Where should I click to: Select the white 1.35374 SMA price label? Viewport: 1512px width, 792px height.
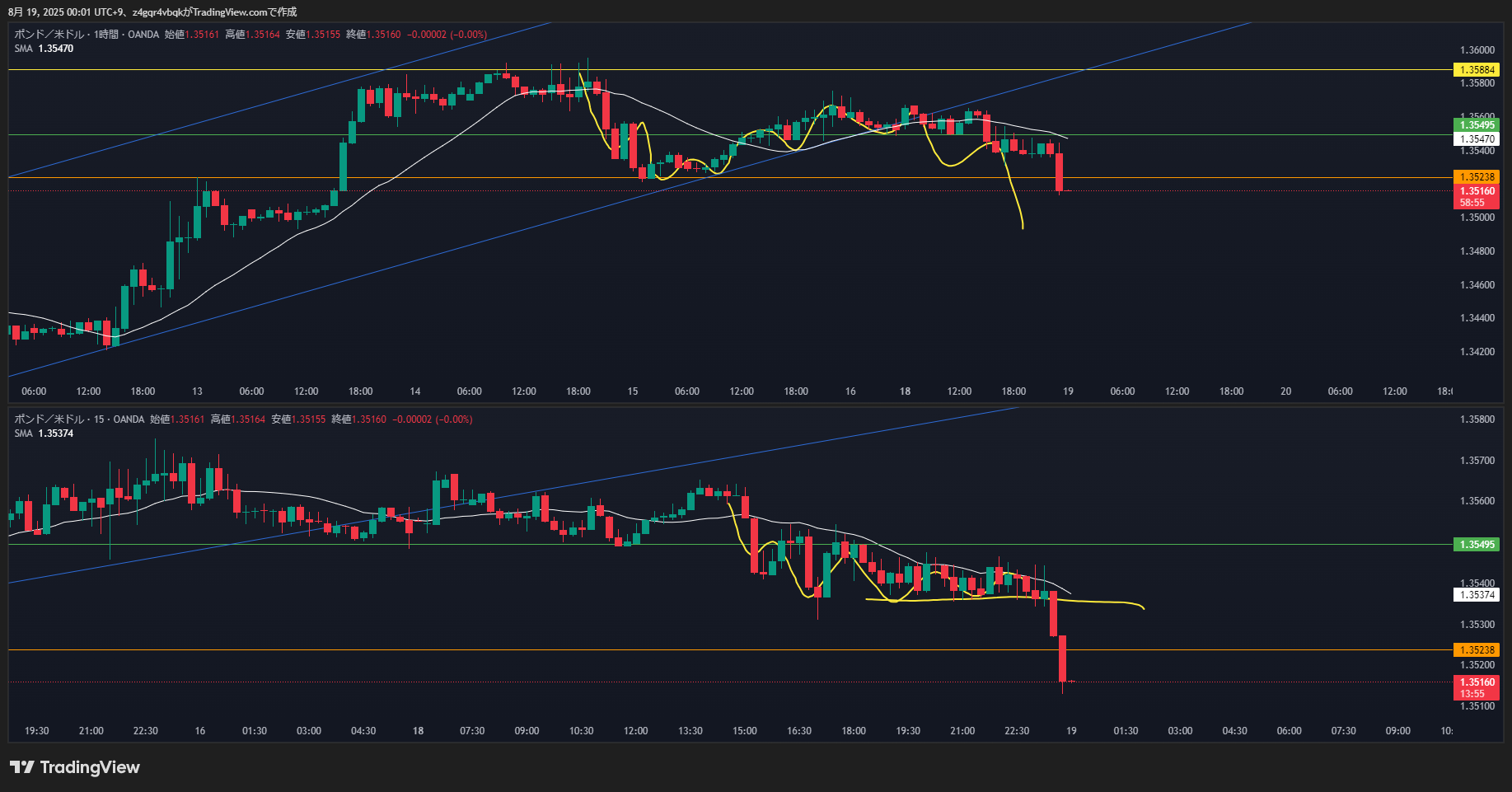tap(1476, 595)
